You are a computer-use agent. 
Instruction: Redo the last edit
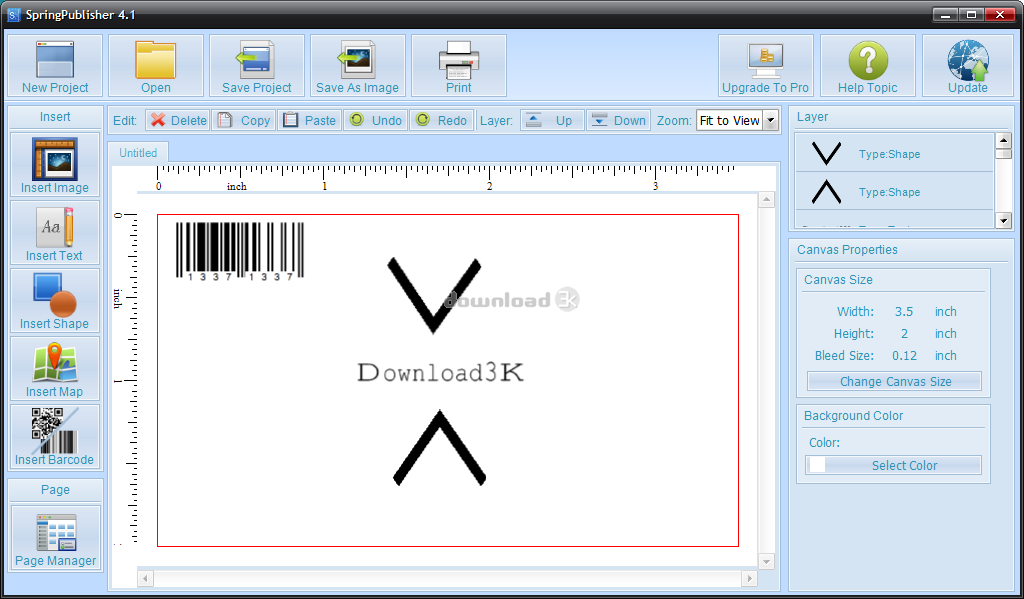(x=441, y=120)
